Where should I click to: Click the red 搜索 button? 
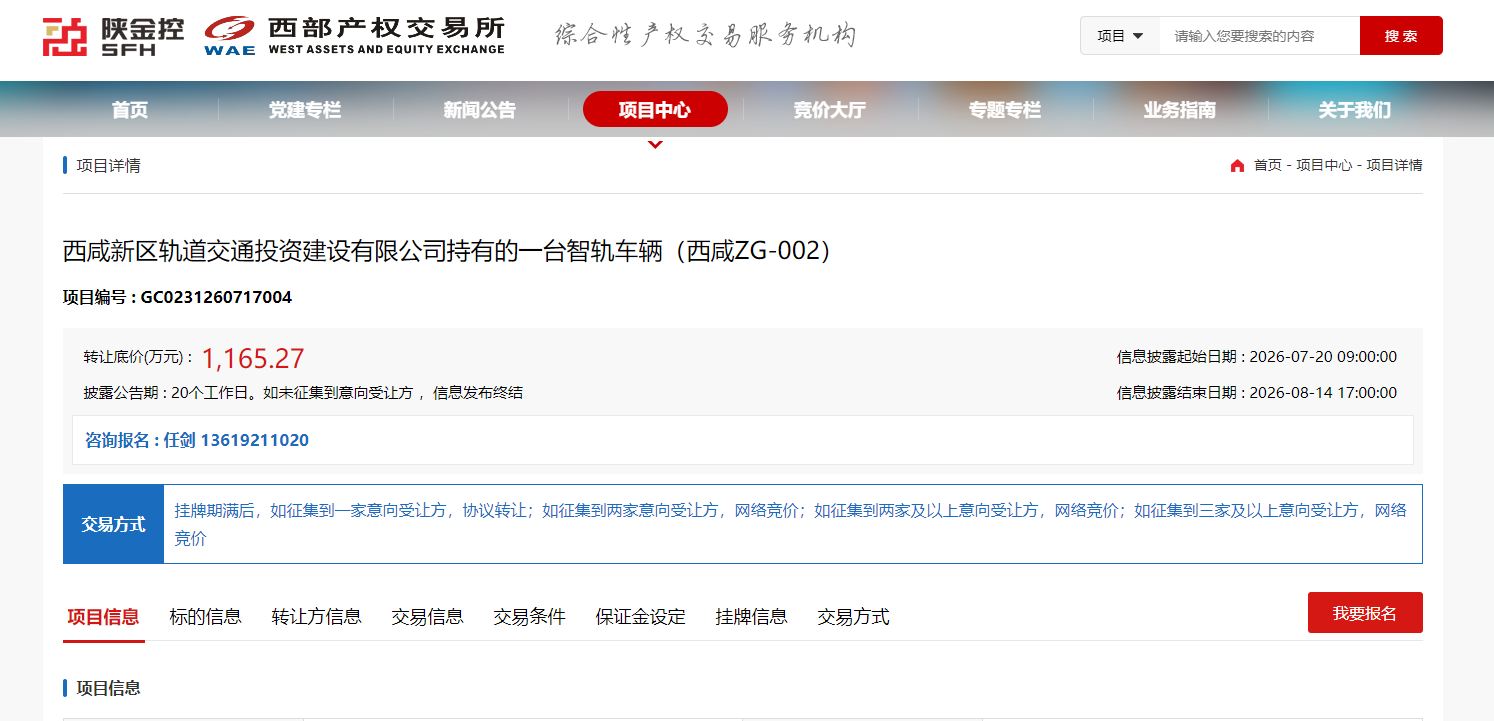(x=1401, y=36)
